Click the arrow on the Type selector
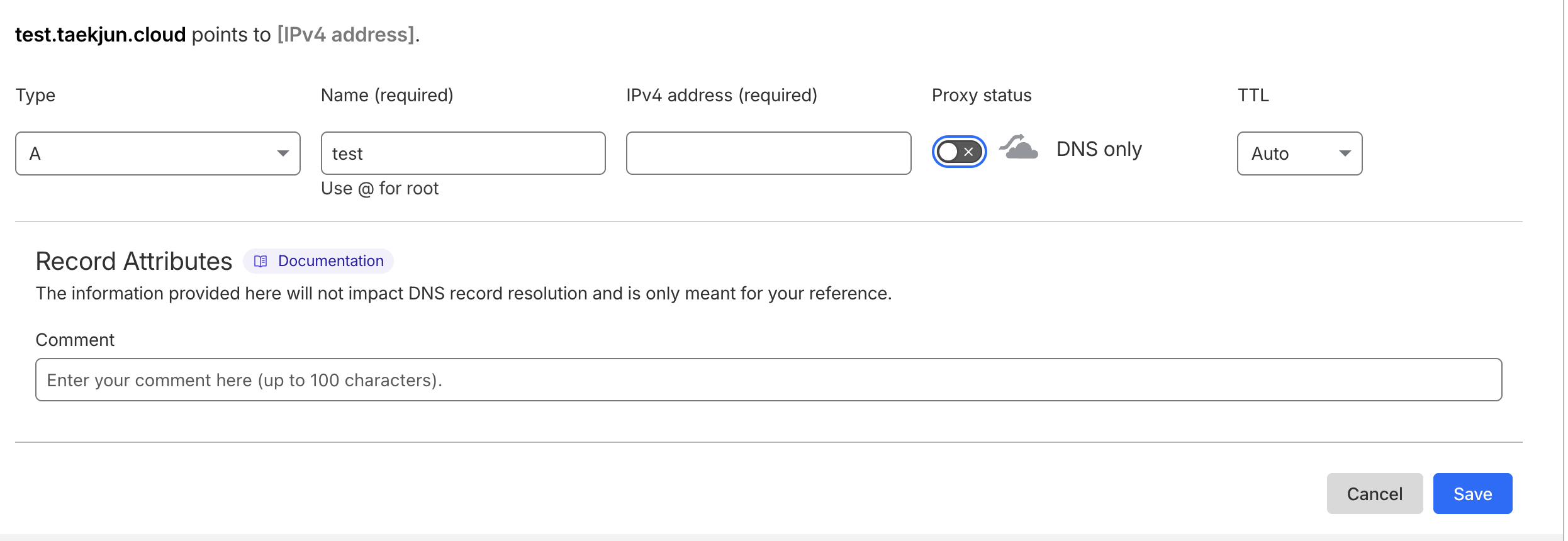This screenshot has width=1568, height=541. (283, 153)
